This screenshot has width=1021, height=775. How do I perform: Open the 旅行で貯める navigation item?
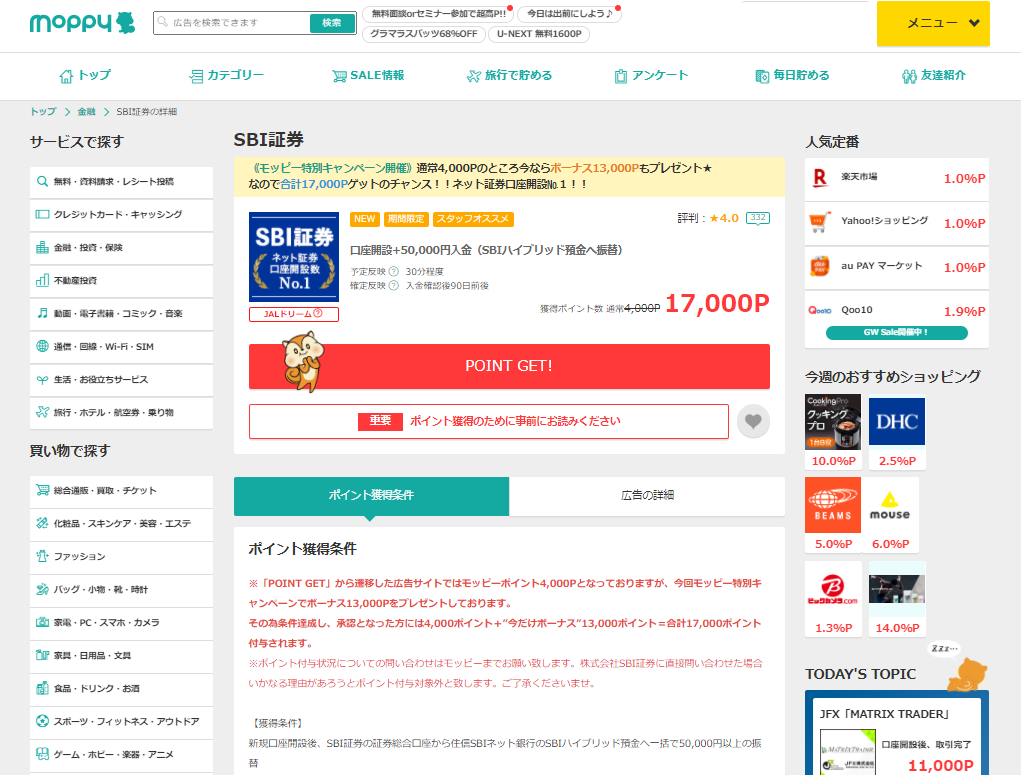(509, 76)
